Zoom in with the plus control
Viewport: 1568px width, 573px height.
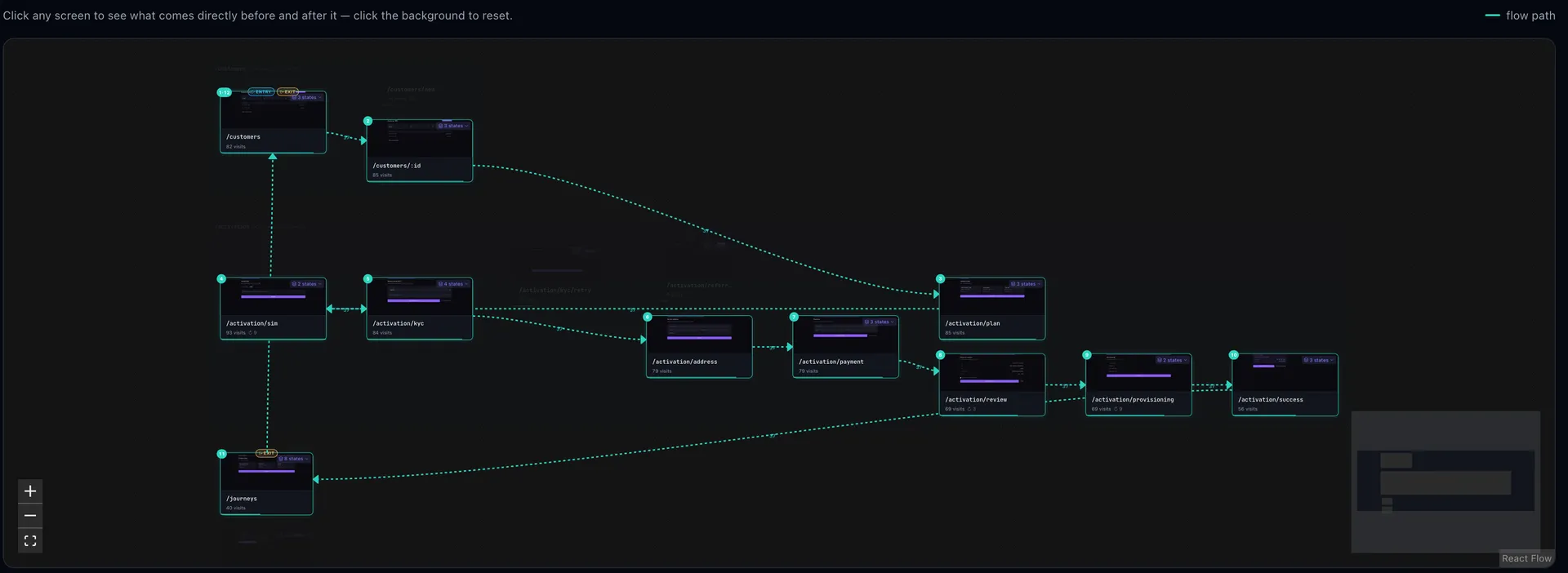point(30,491)
